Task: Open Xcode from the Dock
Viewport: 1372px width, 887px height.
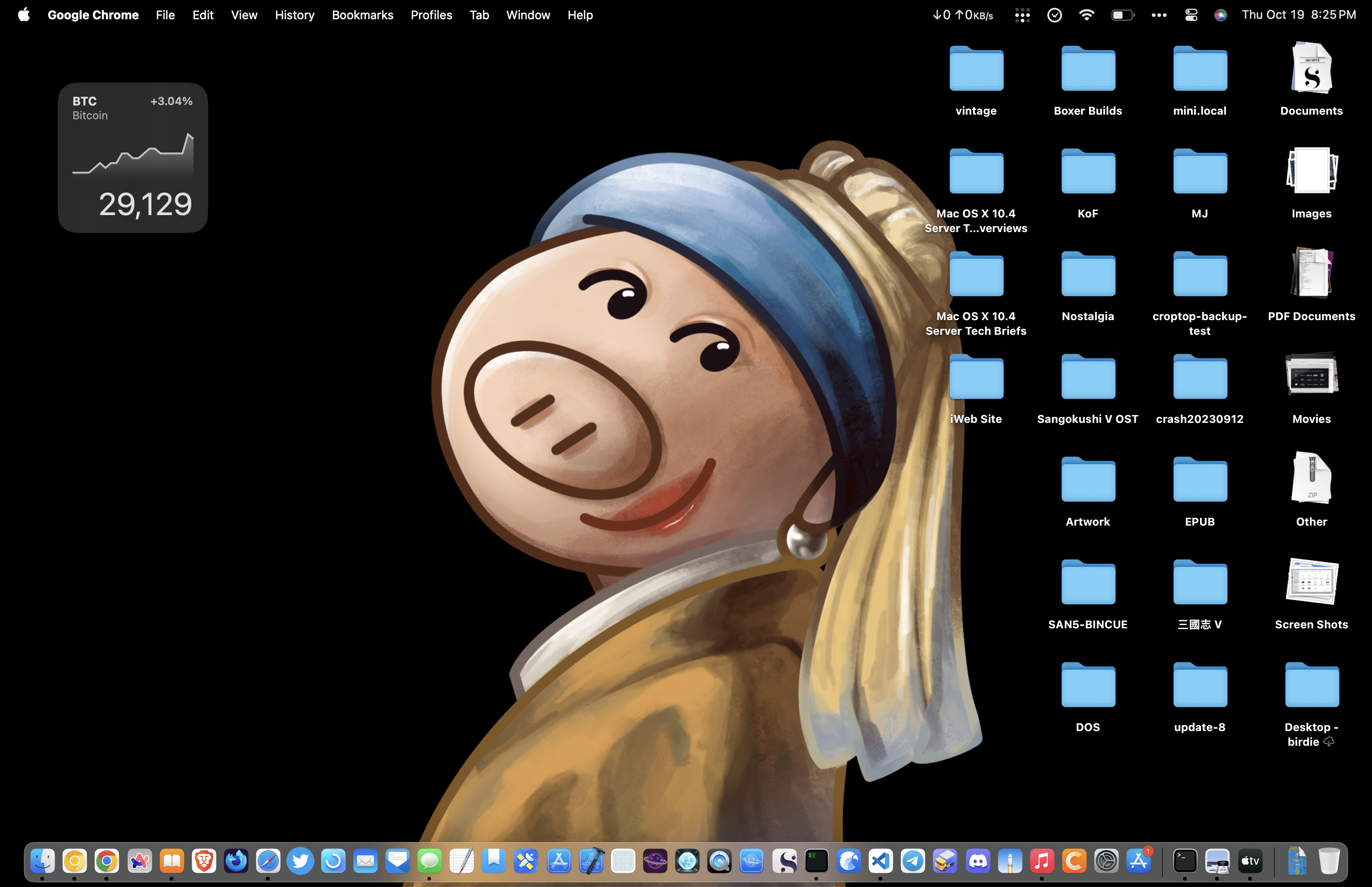Action: (591, 861)
